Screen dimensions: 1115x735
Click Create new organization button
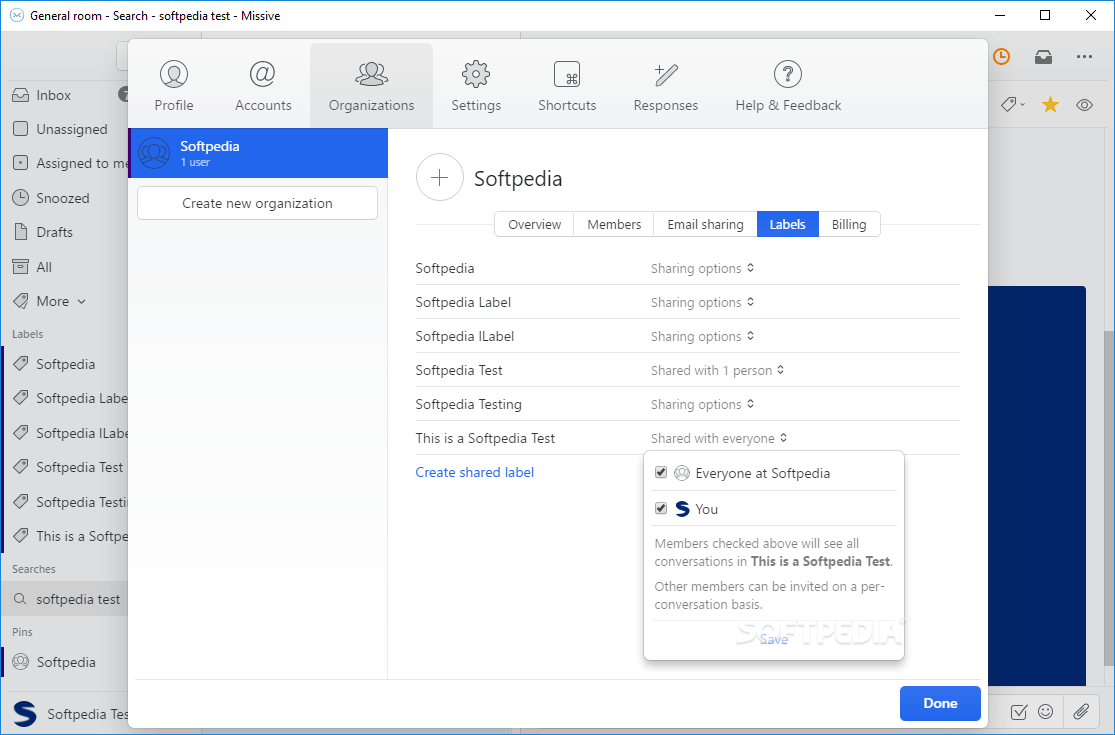coord(257,203)
